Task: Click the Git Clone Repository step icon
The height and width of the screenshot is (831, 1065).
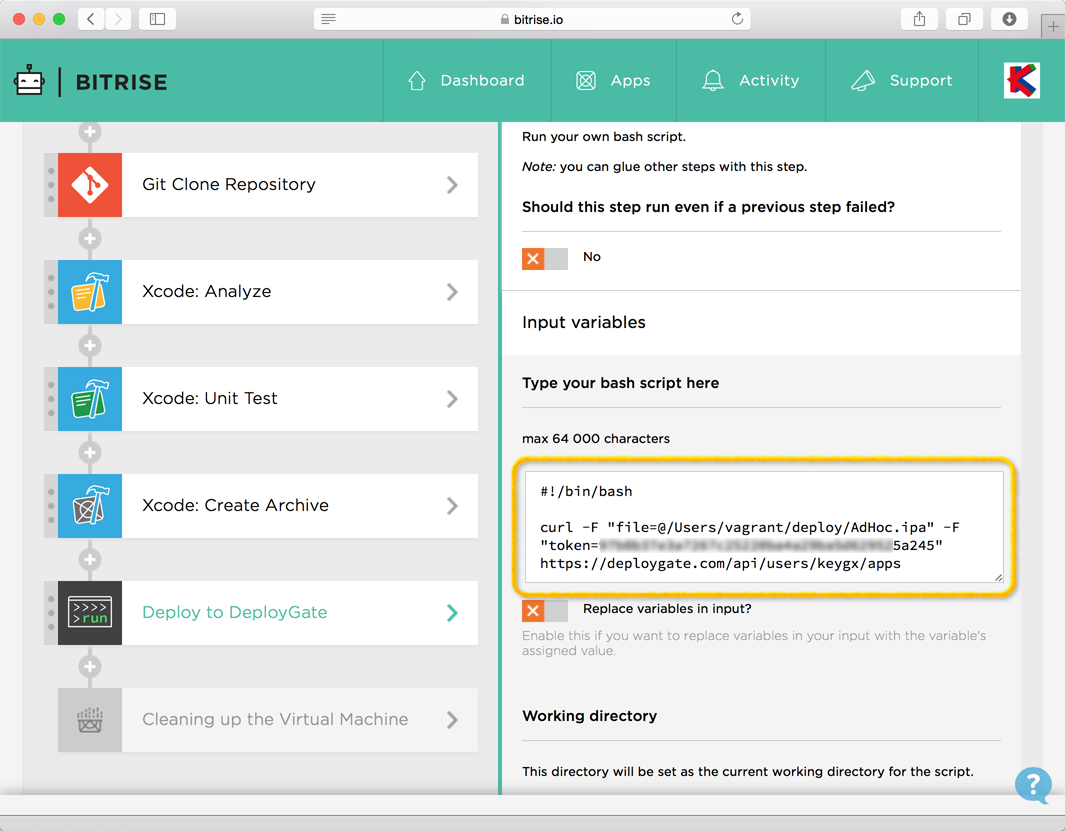Action: (90, 185)
